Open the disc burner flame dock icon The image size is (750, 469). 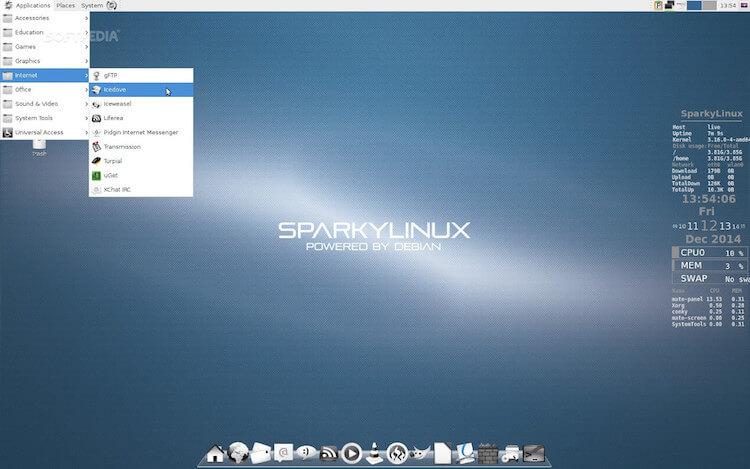(x=397, y=453)
